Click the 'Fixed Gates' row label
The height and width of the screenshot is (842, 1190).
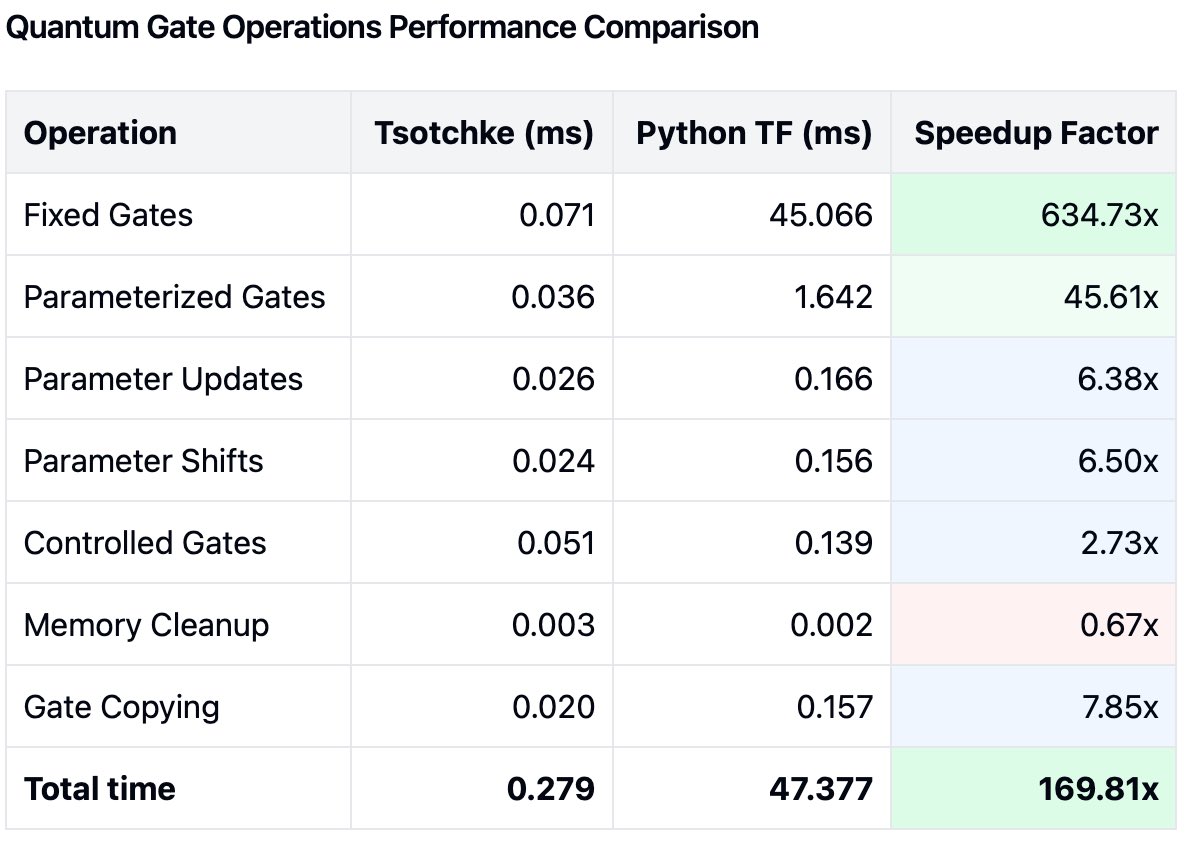tap(109, 215)
